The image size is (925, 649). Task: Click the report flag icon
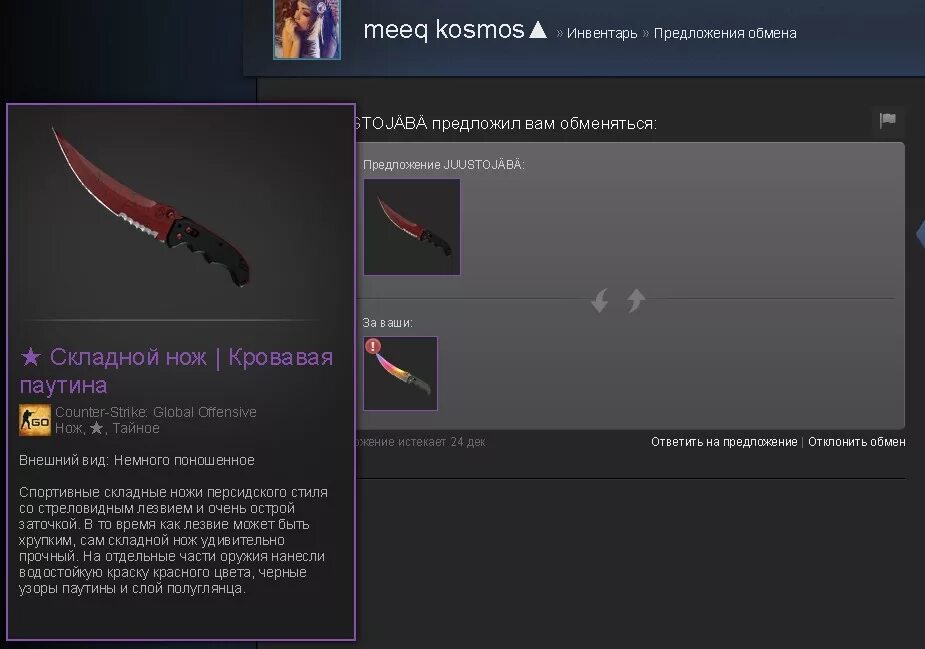click(x=887, y=120)
